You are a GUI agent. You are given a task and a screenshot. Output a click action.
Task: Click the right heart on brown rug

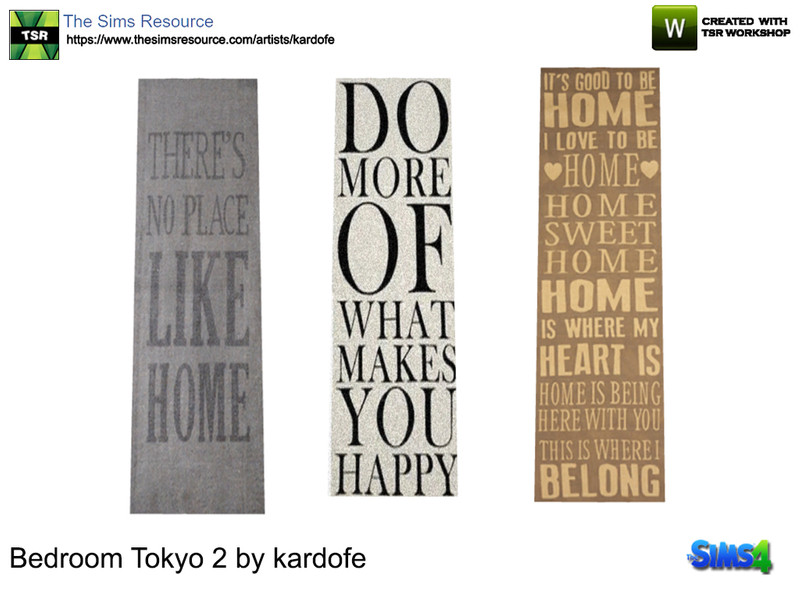tap(649, 169)
